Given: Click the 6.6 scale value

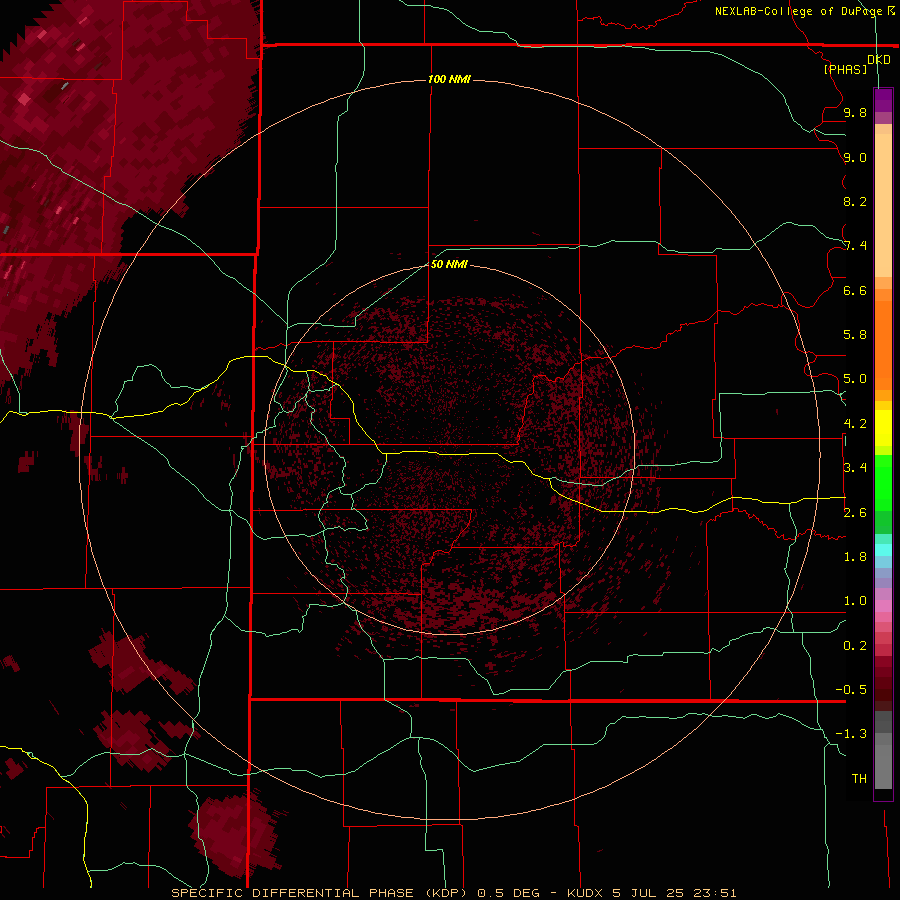Looking at the screenshot, I should [855, 290].
